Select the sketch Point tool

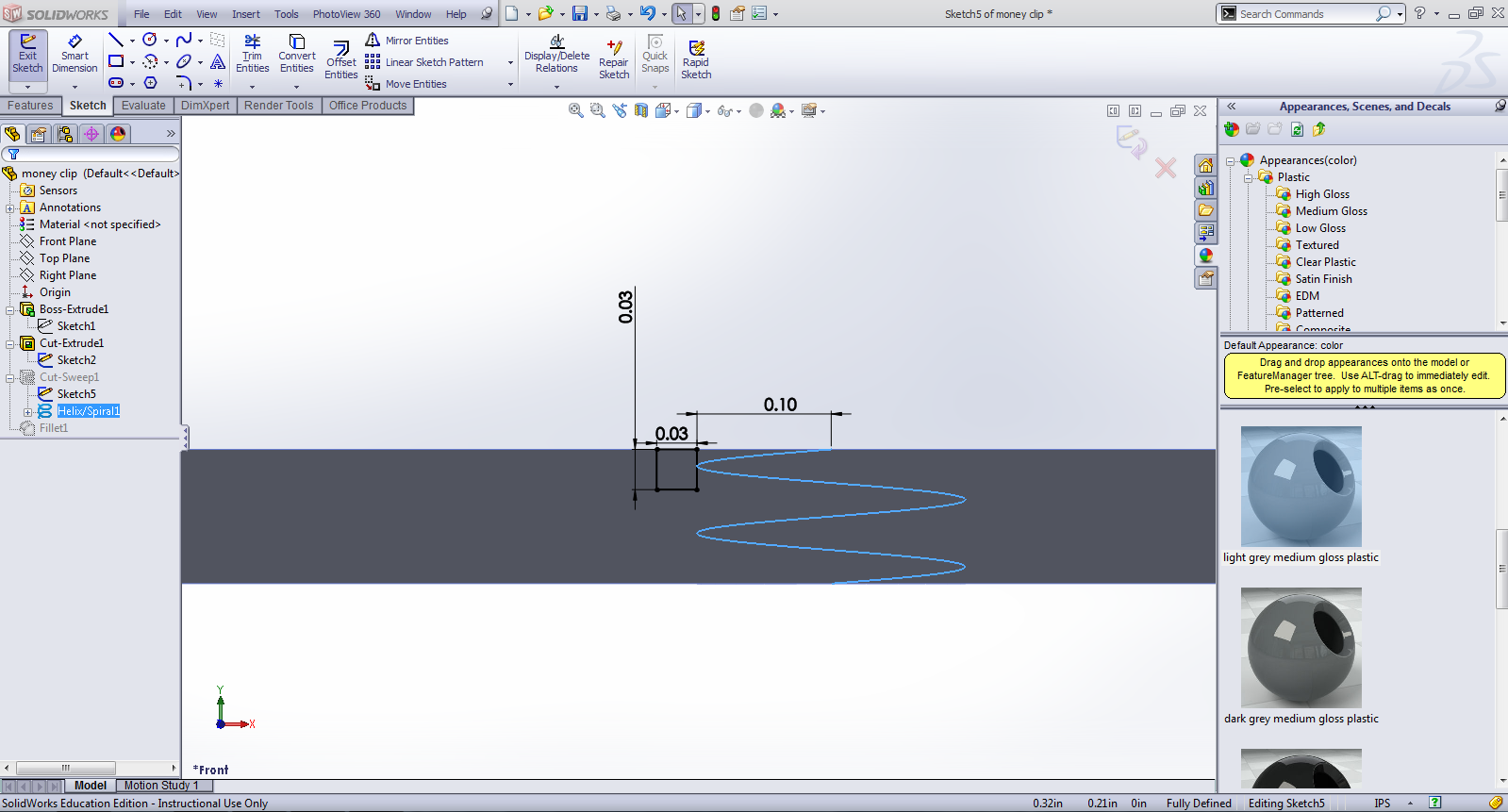click(218, 83)
